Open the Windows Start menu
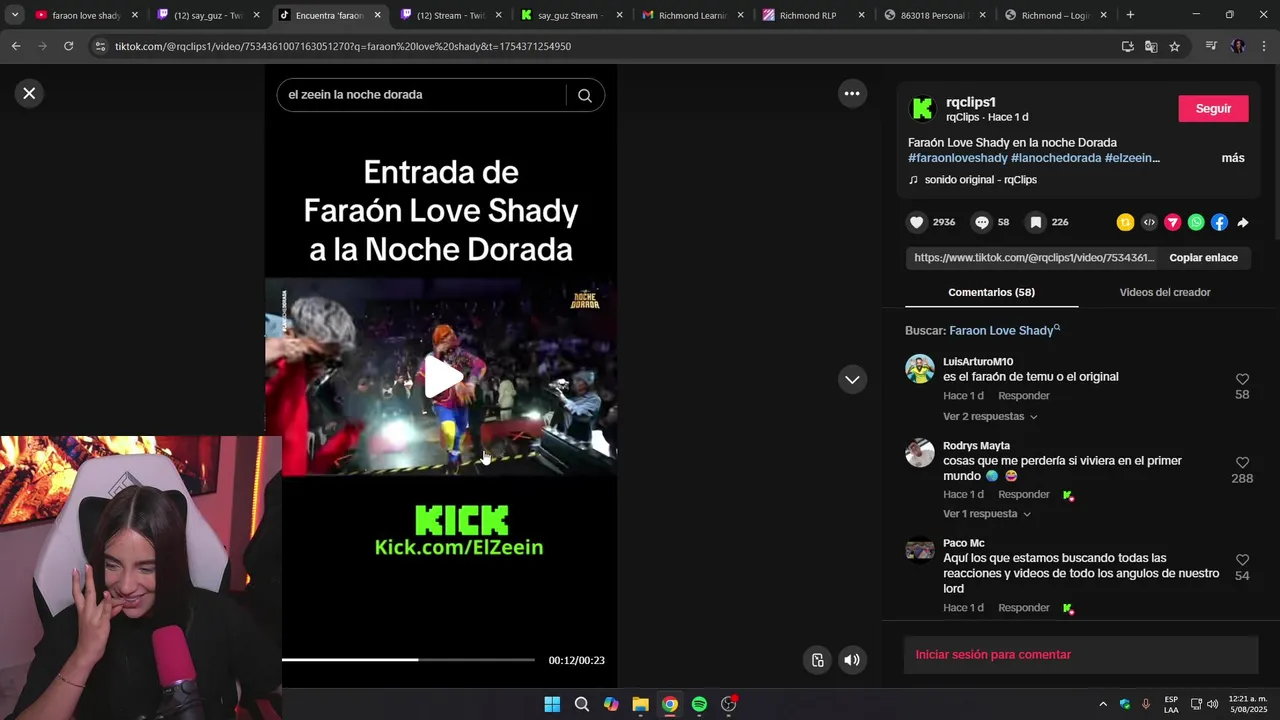Image resolution: width=1280 pixels, height=720 pixels. point(552,704)
